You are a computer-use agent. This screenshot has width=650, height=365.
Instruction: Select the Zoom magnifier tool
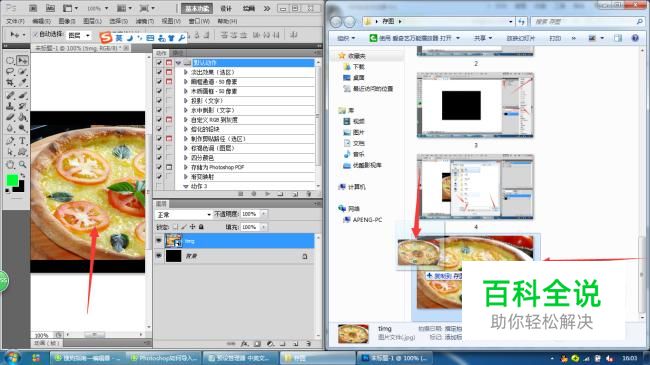pyautogui.click(x=22, y=164)
